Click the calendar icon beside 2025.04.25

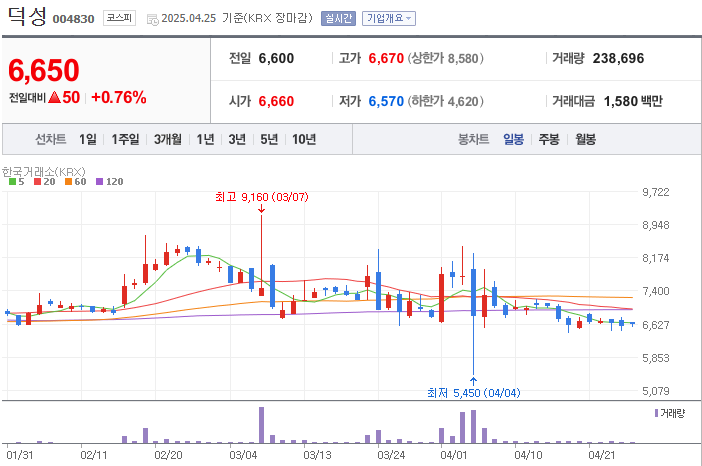(153, 19)
